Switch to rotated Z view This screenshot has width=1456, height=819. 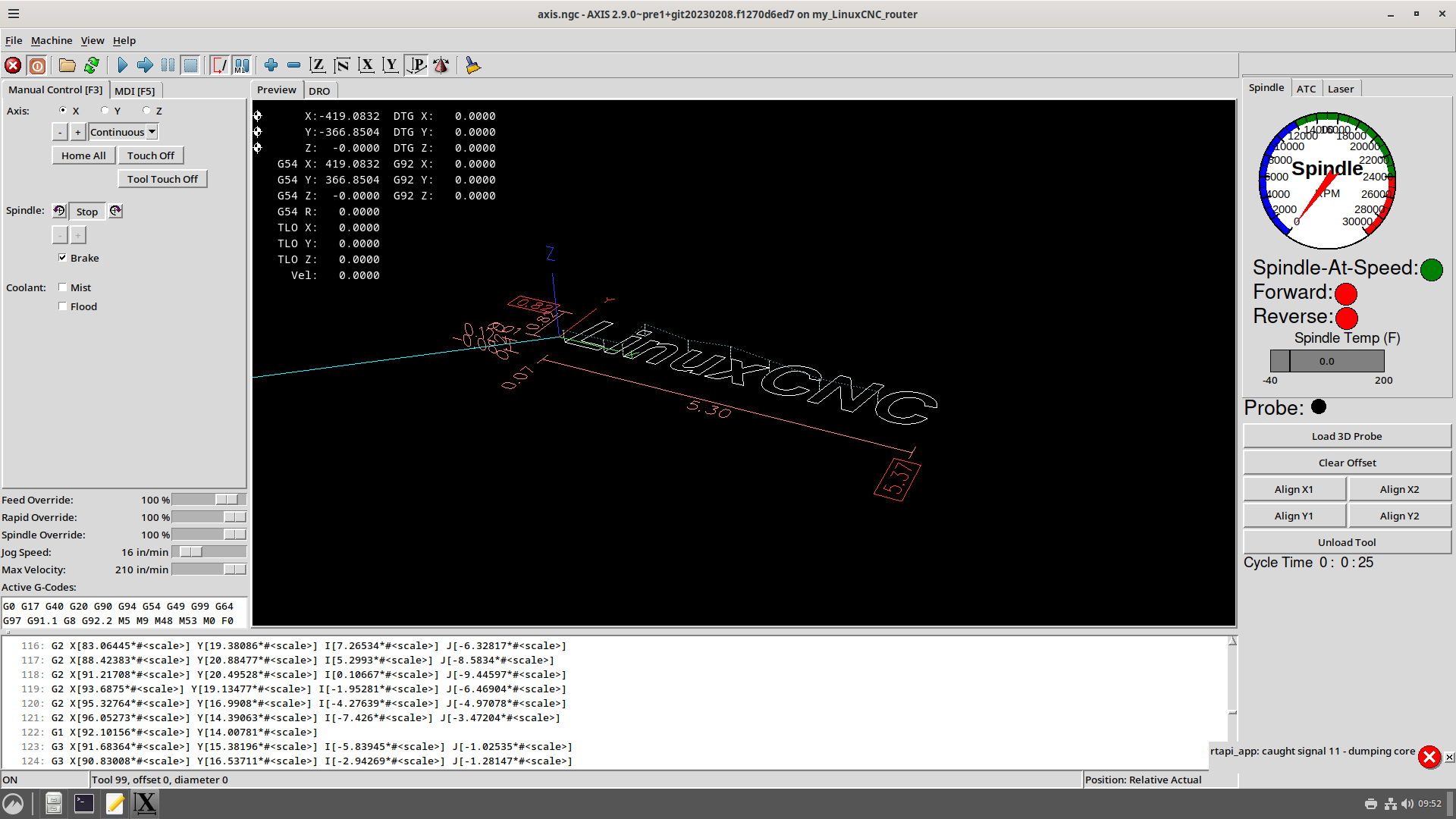(342, 65)
